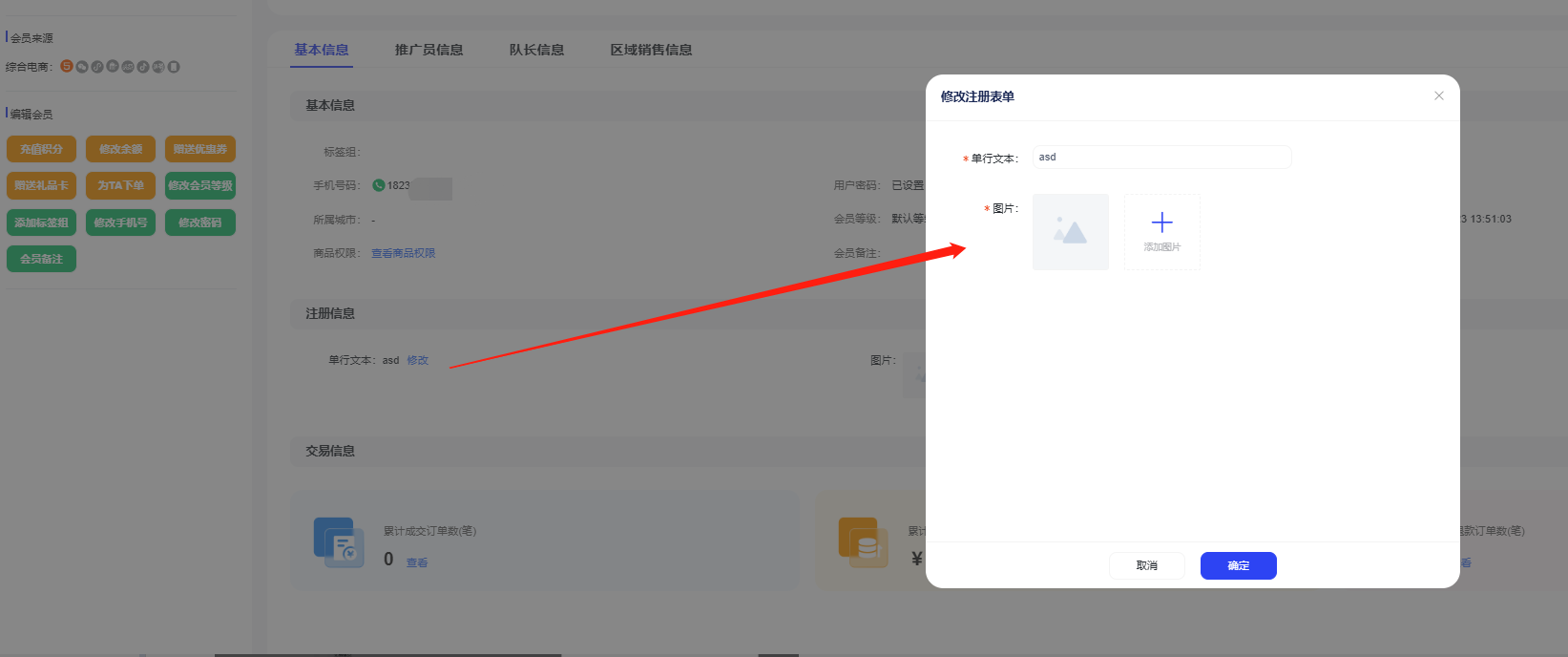Focus the 单行文本 input containing asd
1568x657 pixels.
[1161, 158]
